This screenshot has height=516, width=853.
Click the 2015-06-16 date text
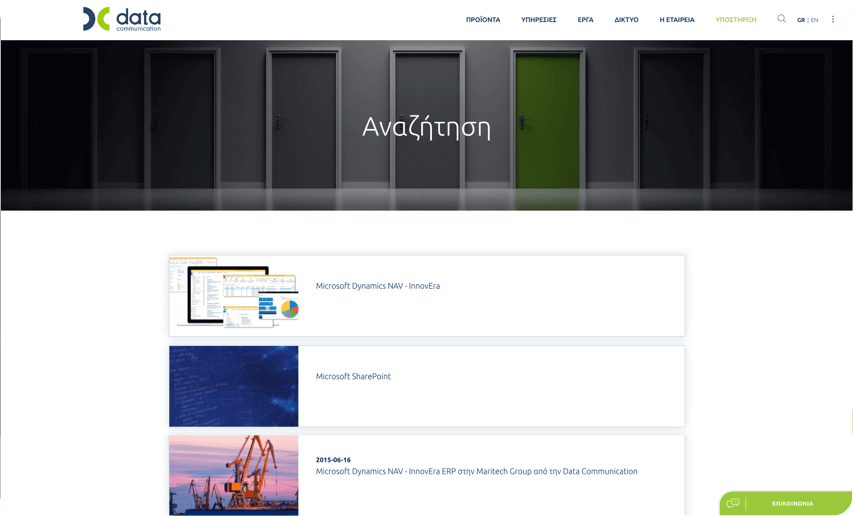[333, 459]
